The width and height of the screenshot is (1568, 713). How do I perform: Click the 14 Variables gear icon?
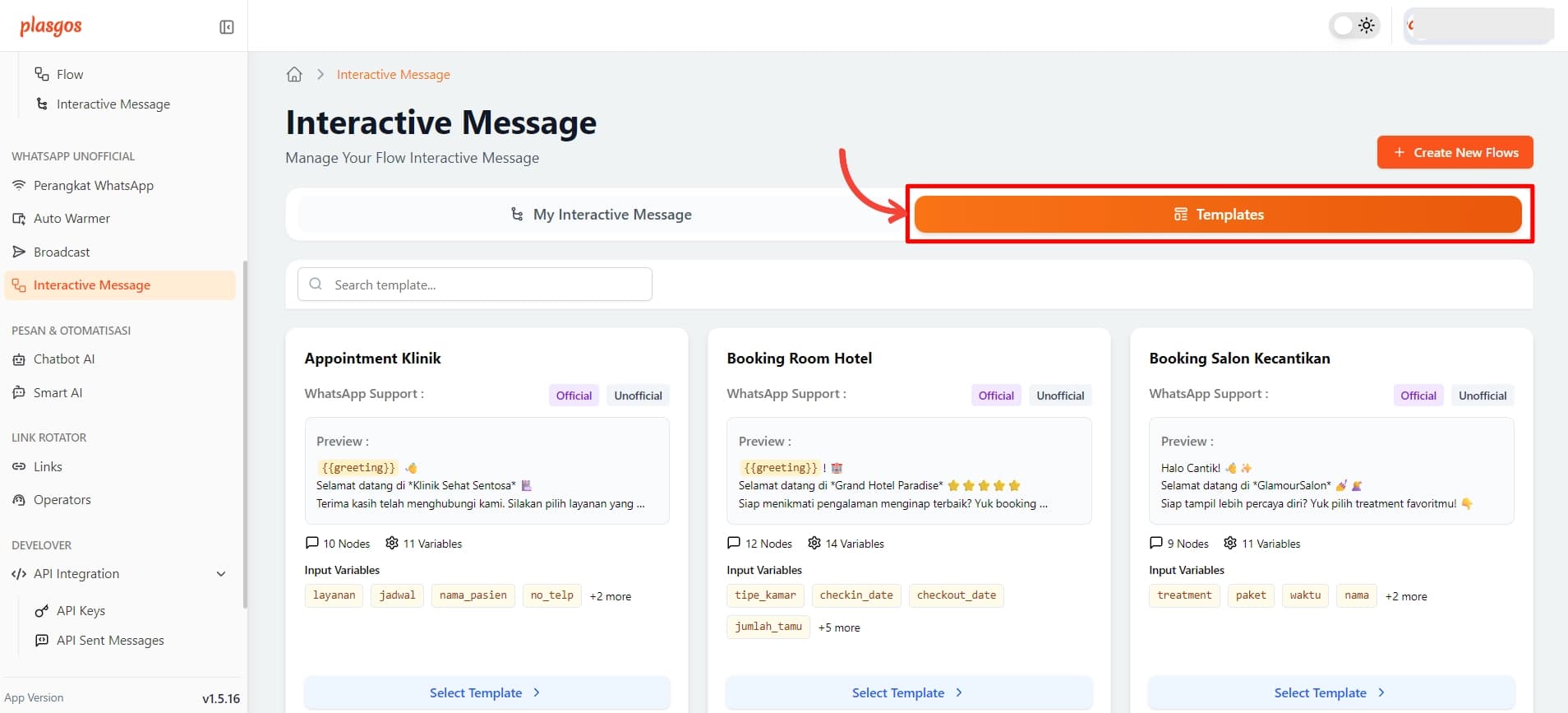814,543
